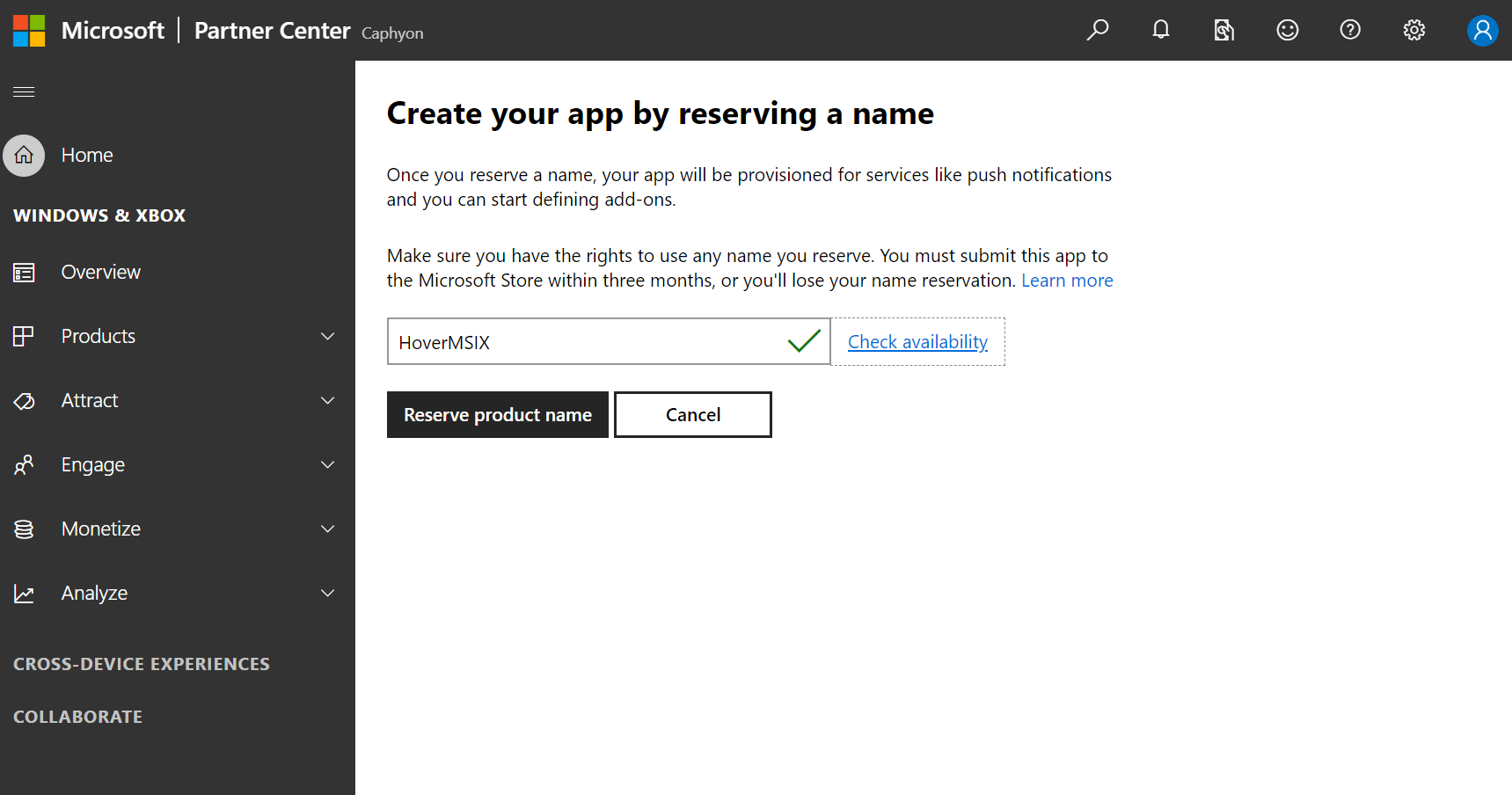Image resolution: width=1512 pixels, height=795 pixels.
Task: Expand the Attract chevron
Action: pos(328,401)
